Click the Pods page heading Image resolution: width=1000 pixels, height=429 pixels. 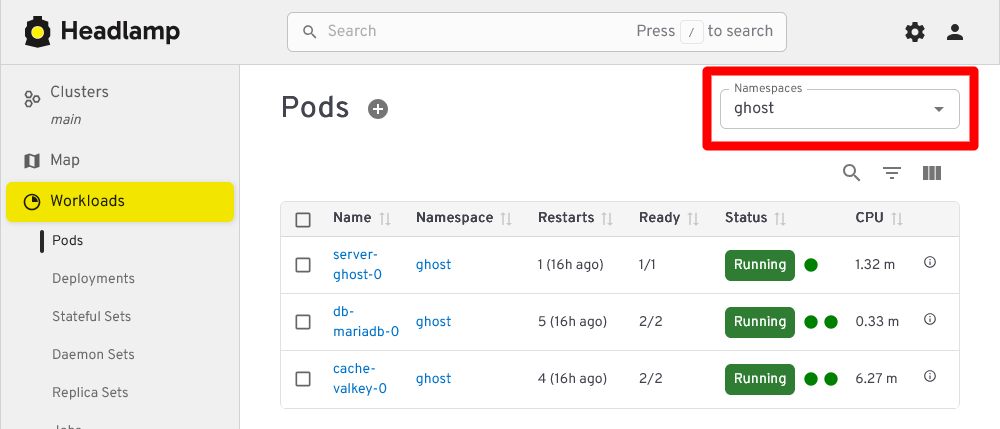tap(315, 108)
